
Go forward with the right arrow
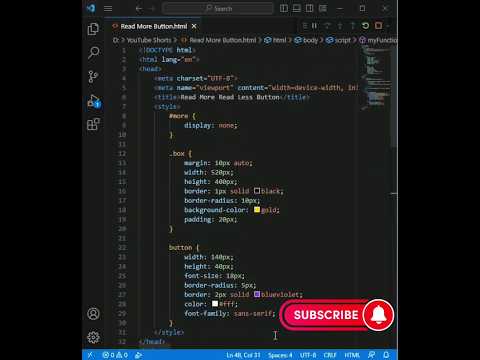pos(152,9)
